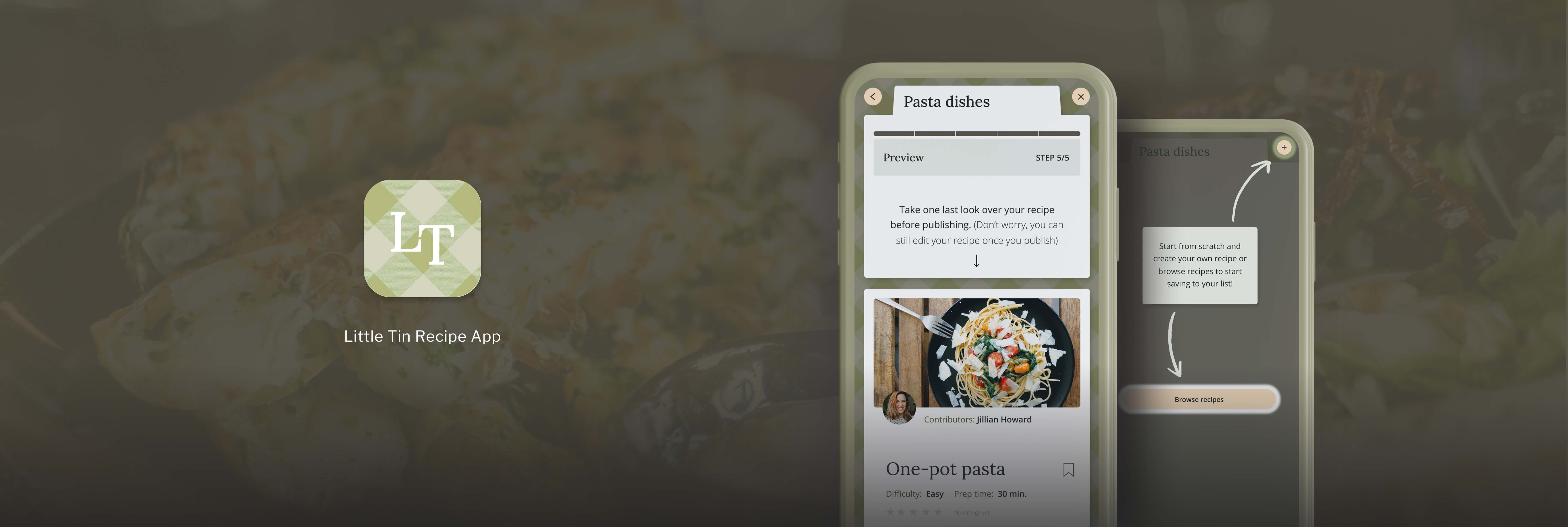Select Jillian Howard's profile avatar

(x=899, y=407)
